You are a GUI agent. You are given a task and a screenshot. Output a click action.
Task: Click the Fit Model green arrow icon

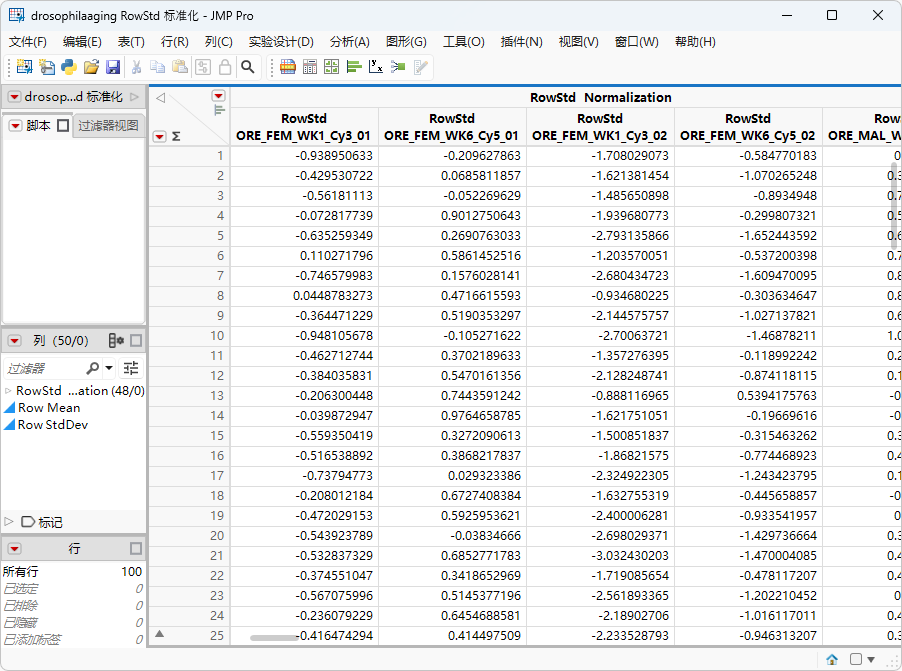pos(398,67)
